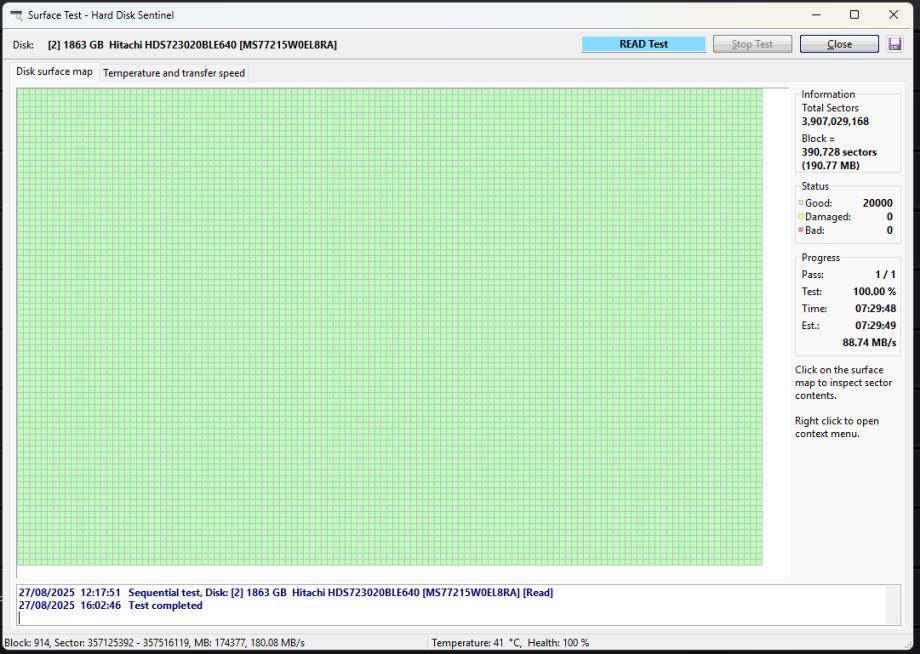Click the log panel vertical scrollbar
920x654 pixels.
[x=893, y=605]
